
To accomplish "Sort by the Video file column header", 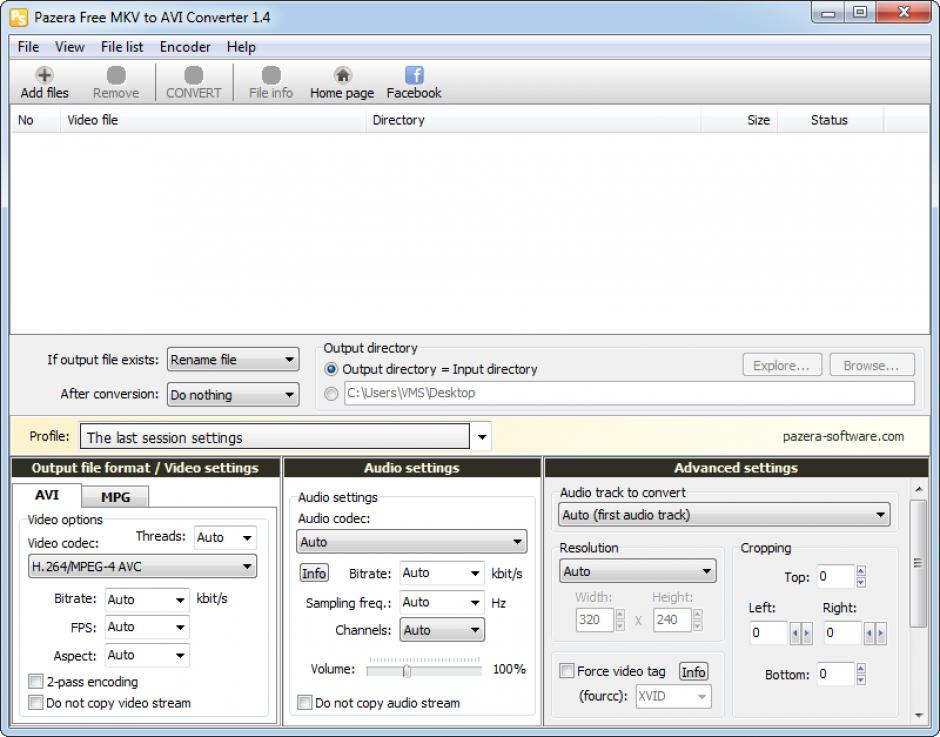I will [x=213, y=120].
